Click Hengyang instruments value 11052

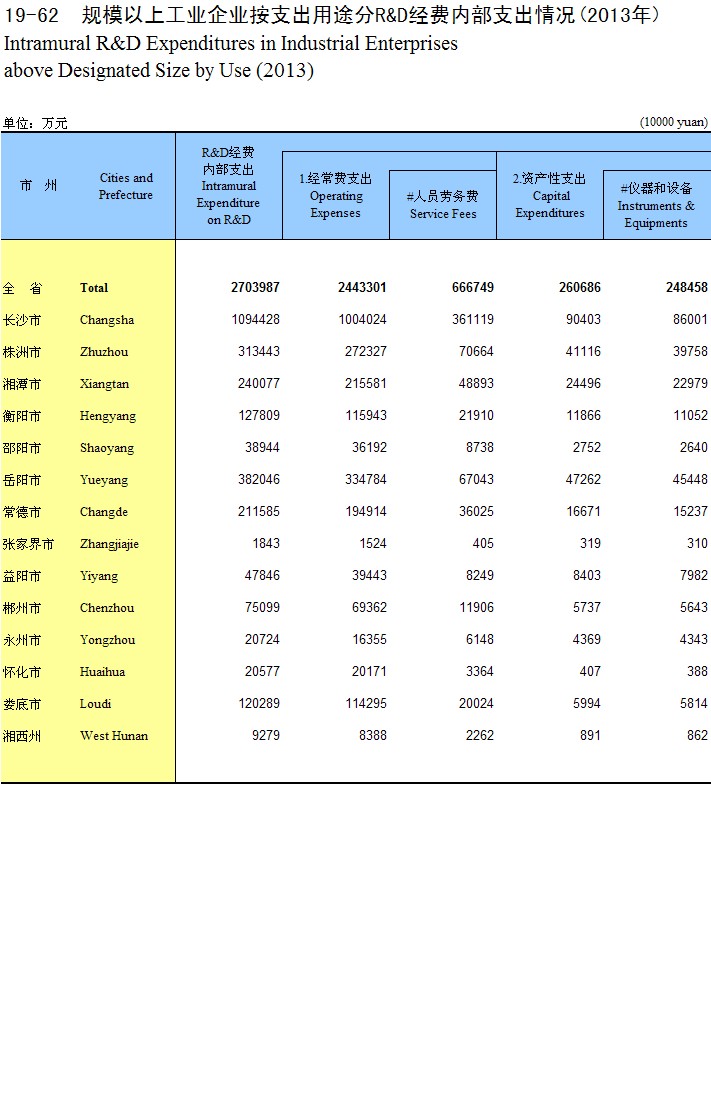[x=691, y=415]
